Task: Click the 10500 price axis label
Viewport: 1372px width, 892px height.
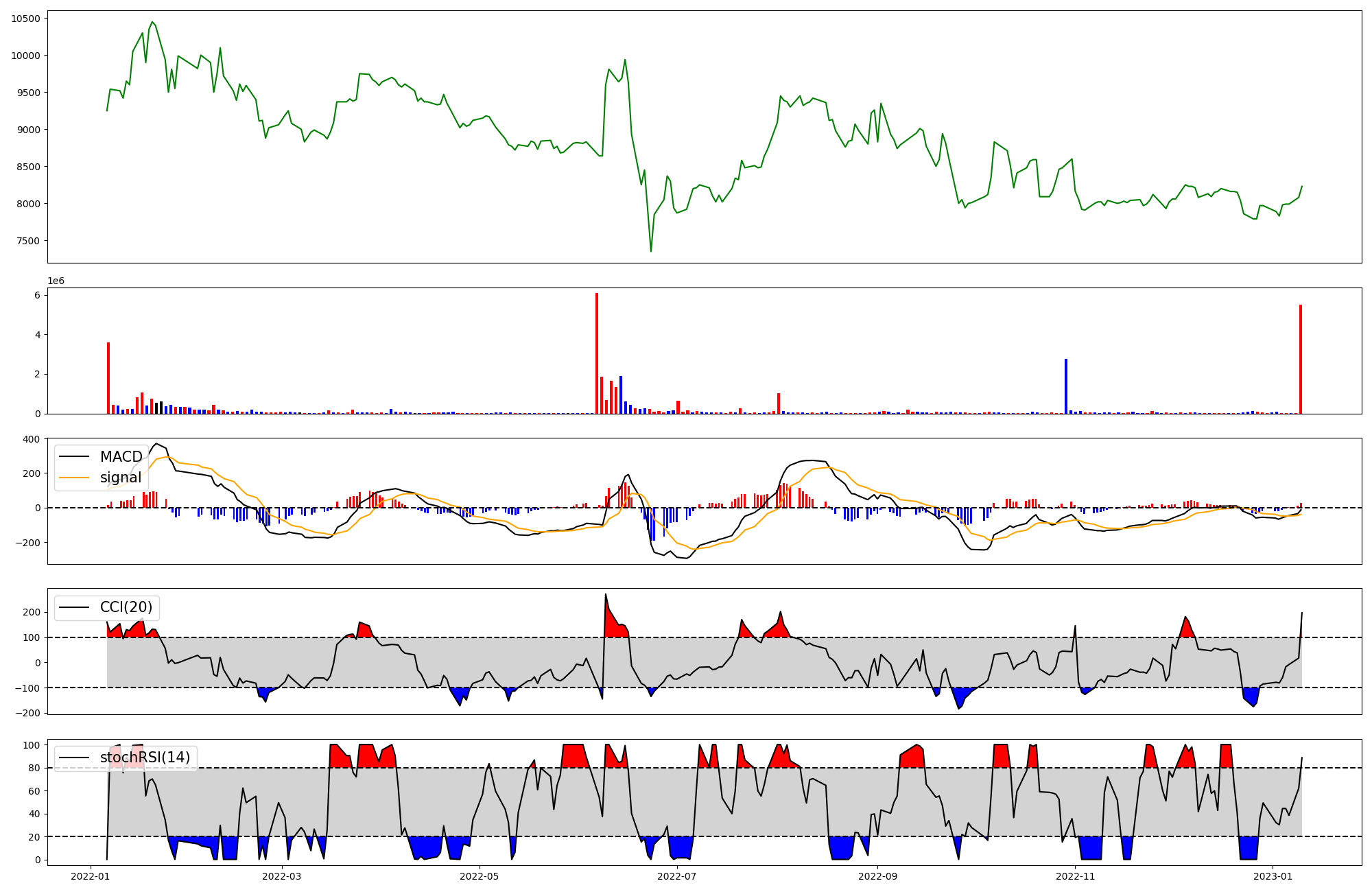Action: (26, 19)
